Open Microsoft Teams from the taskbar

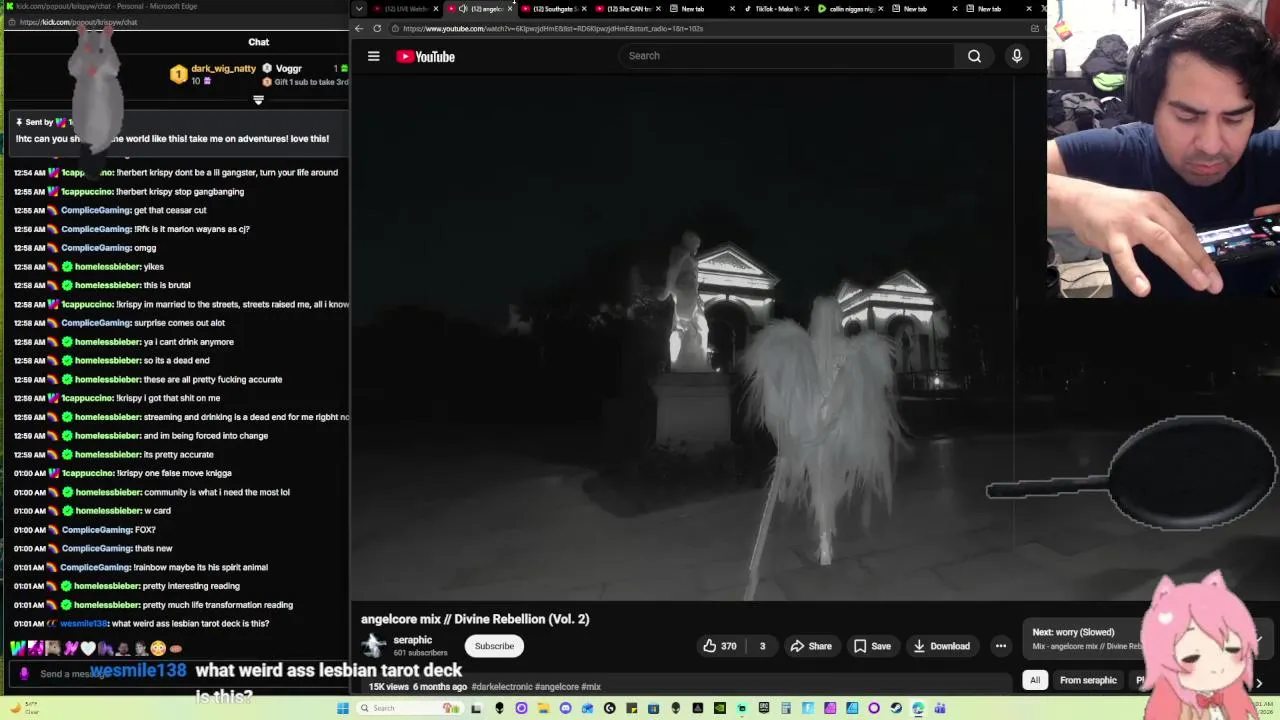tap(940, 708)
